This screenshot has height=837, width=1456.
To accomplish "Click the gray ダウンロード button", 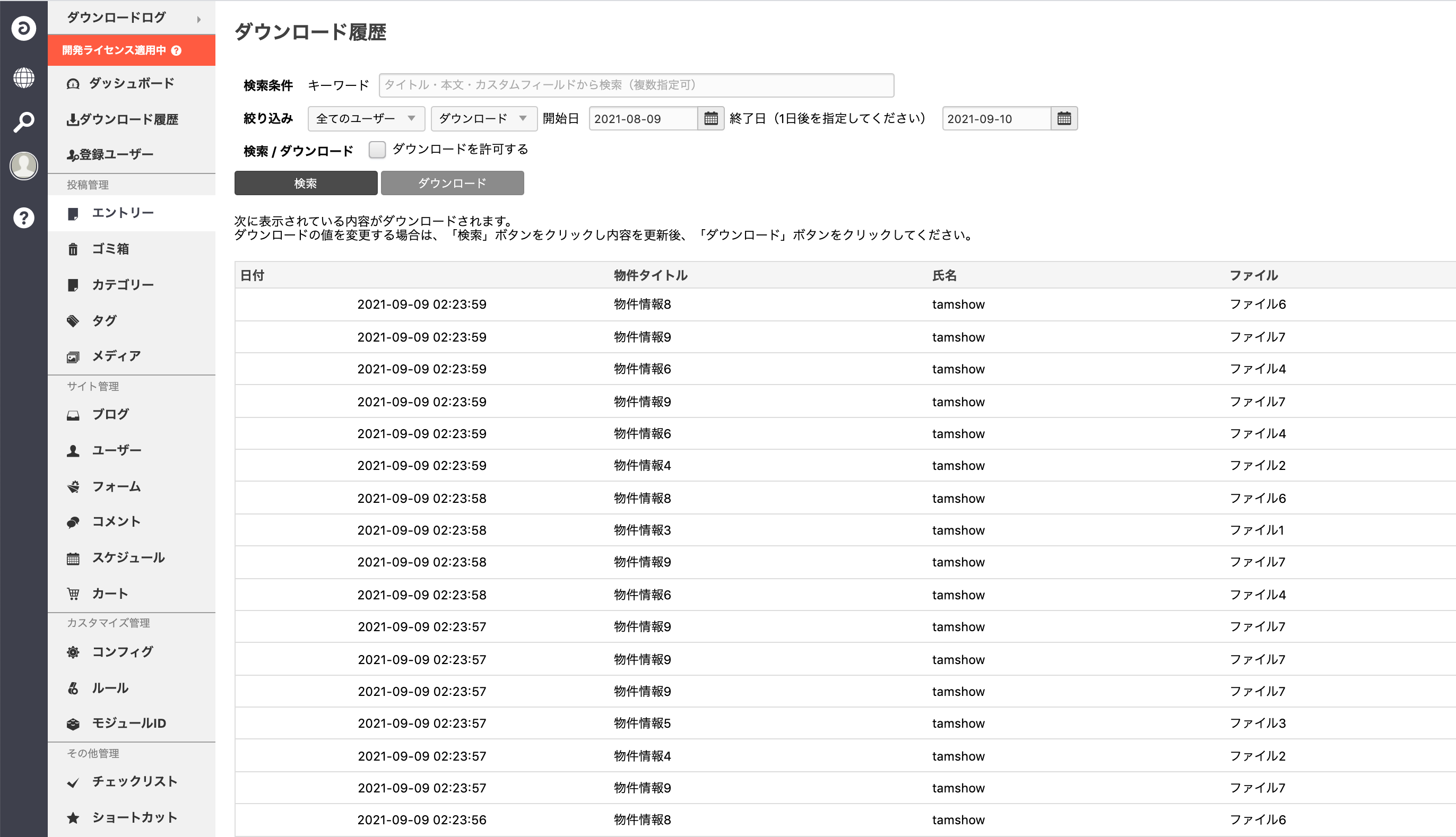I will 452,184.
